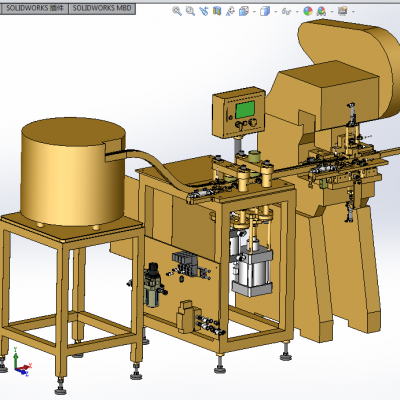Click the Zoom to Fit icon
This screenshot has height=400, width=400.
click(x=177, y=11)
